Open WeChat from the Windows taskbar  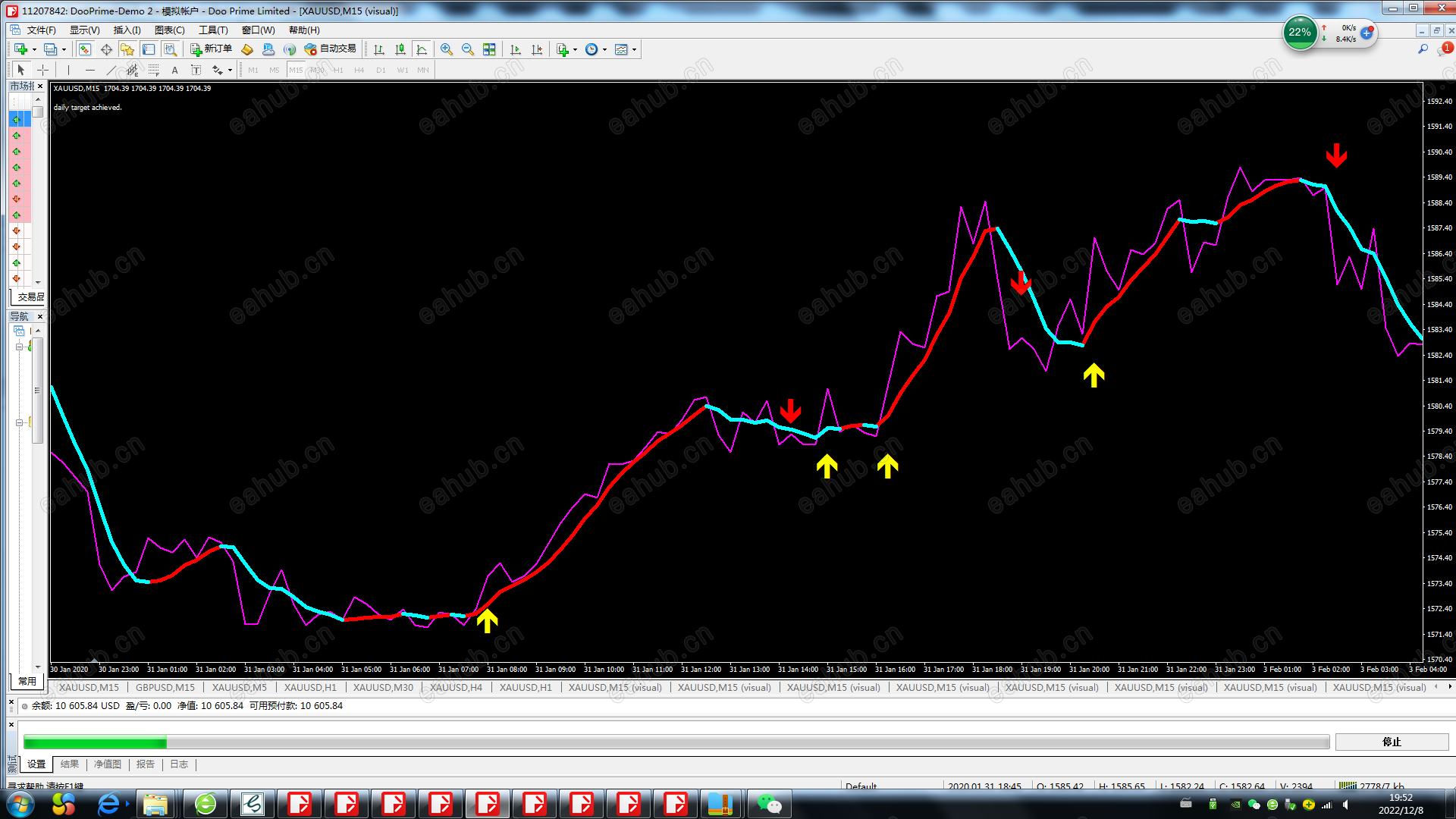click(769, 804)
